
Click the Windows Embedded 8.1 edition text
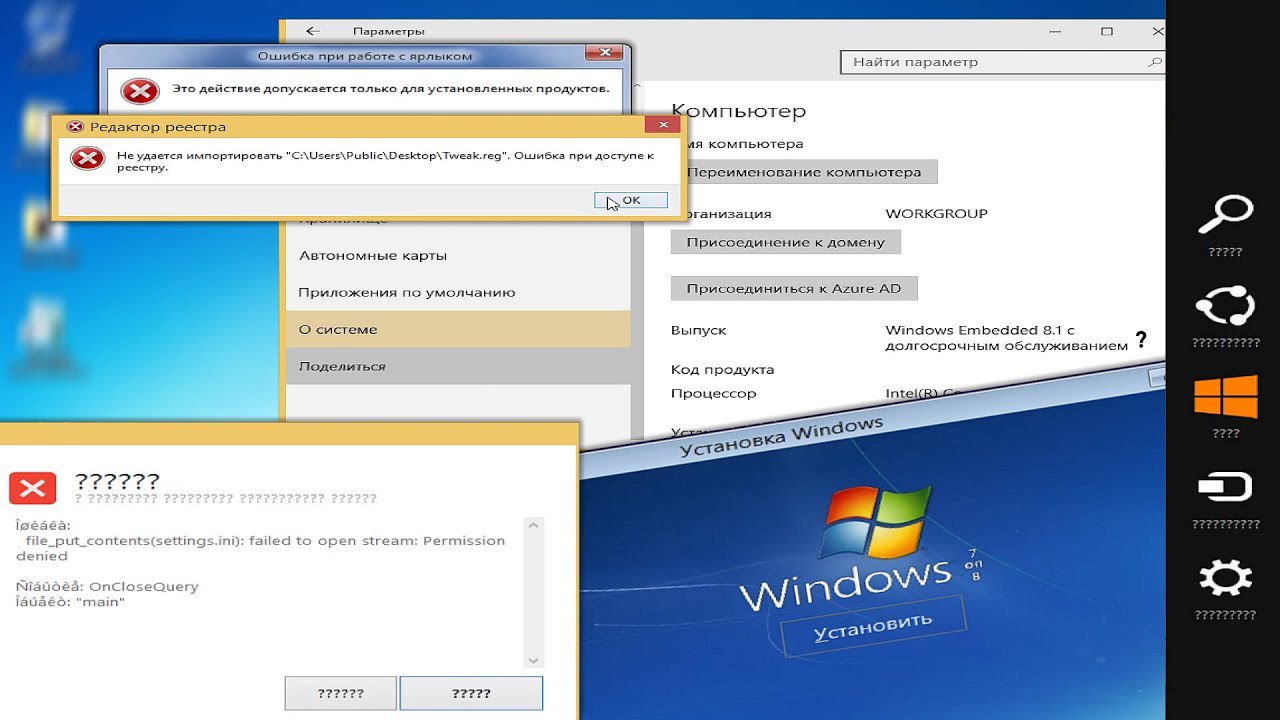pyautogui.click(x=1006, y=338)
